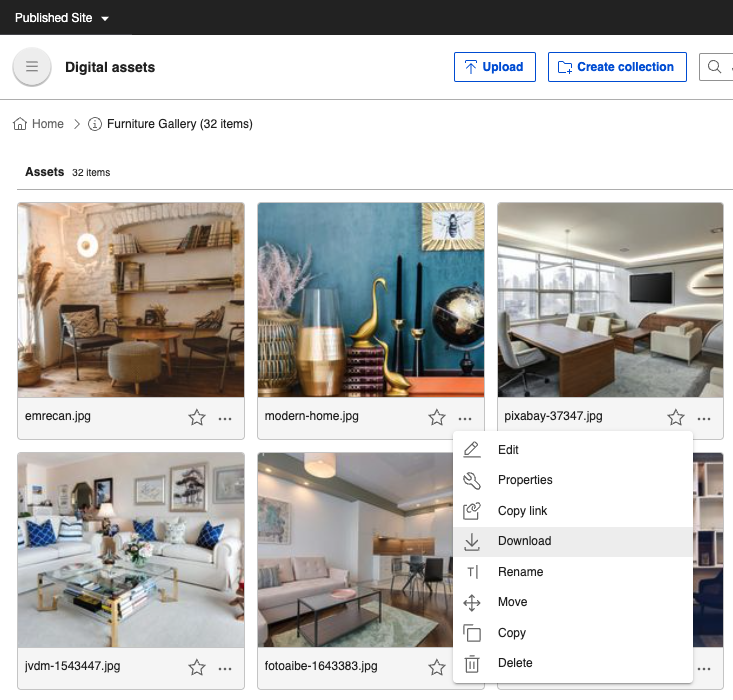Click the search magnifier icon
Screen dimensions: 733x700
pos(714,67)
